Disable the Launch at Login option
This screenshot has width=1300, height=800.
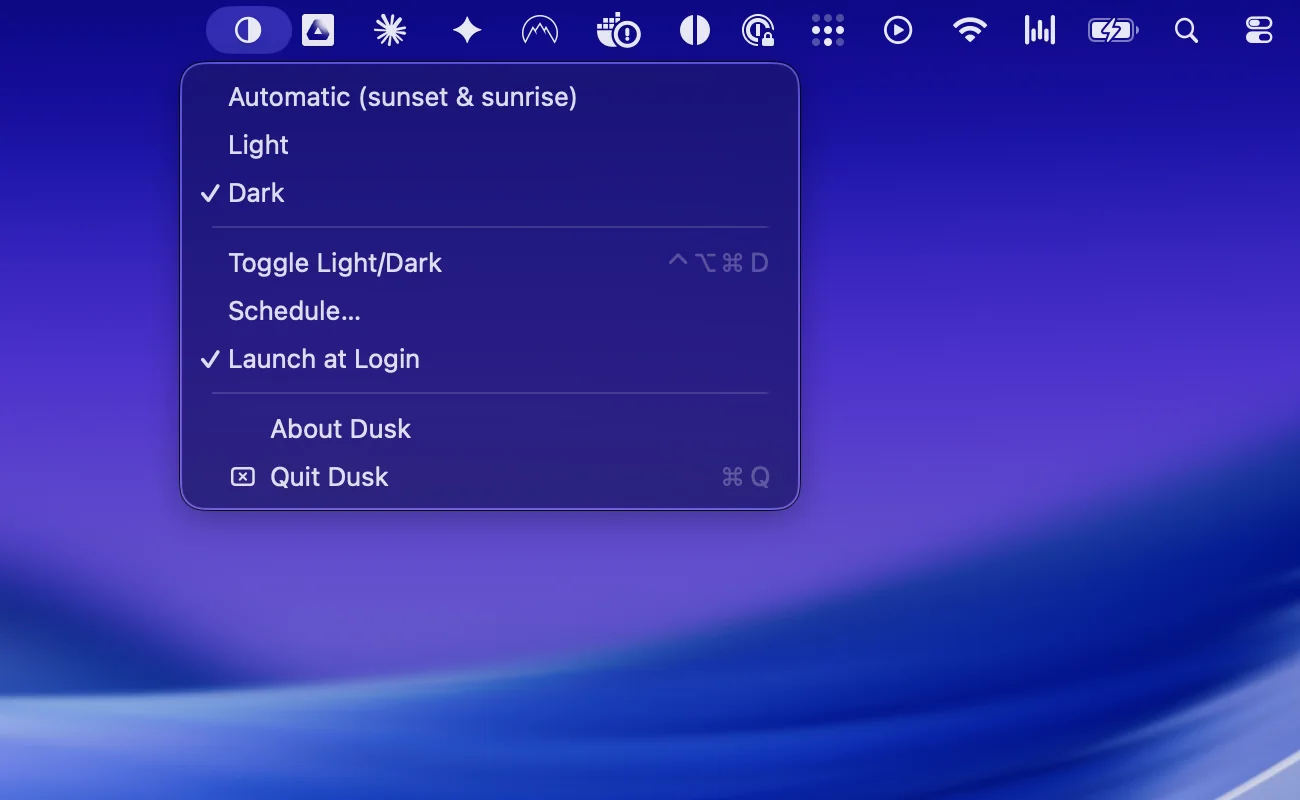tap(490, 359)
